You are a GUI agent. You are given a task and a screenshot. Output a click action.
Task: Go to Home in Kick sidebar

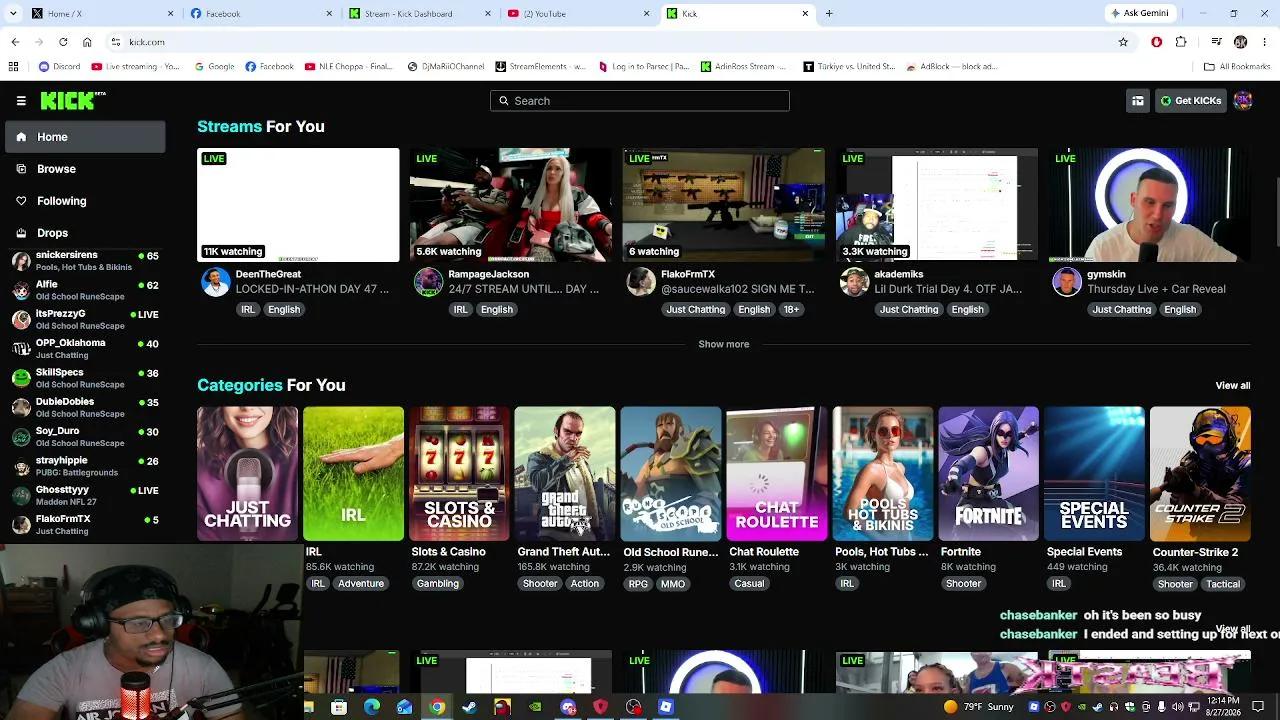[85, 137]
